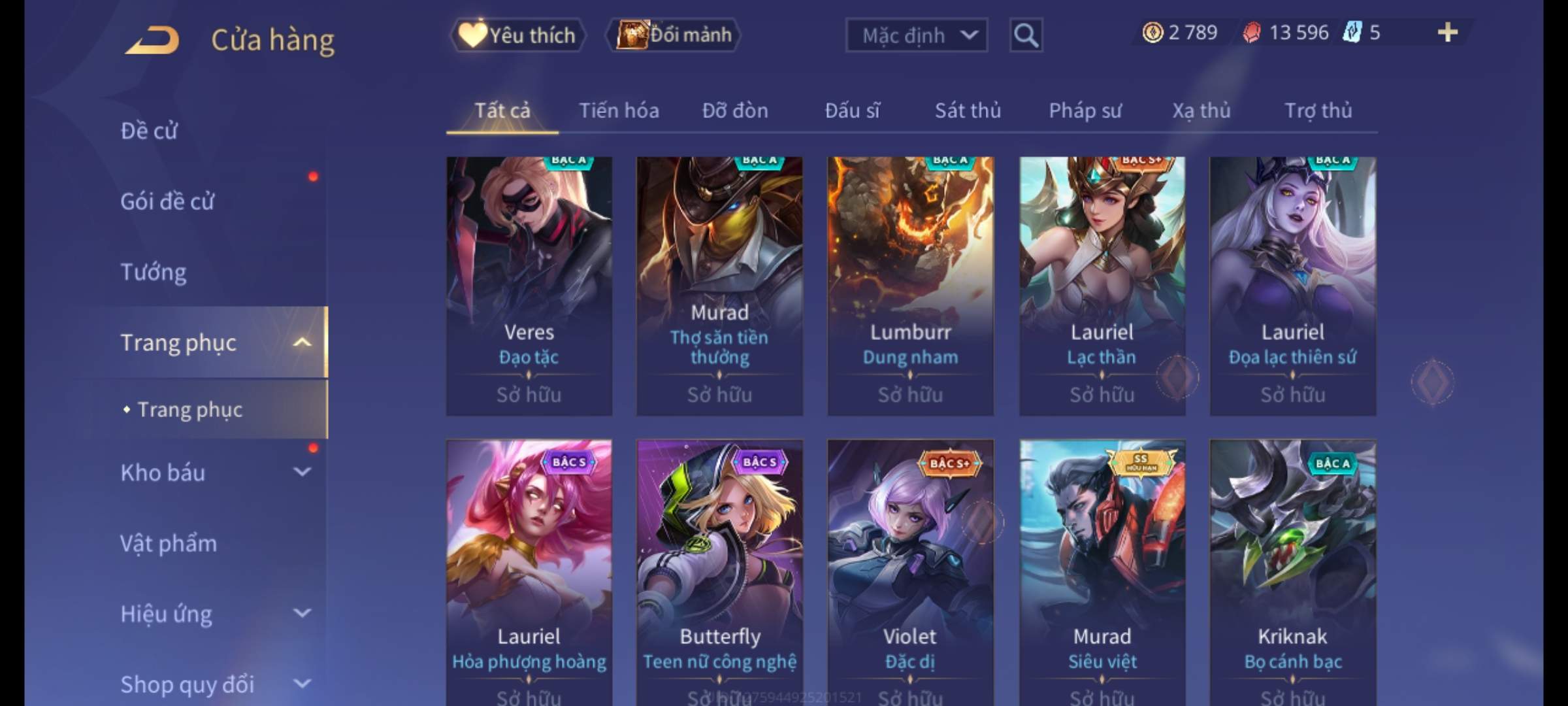Open Đổi mảnh fragment exchange chest
The image size is (1568, 706).
(674, 35)
